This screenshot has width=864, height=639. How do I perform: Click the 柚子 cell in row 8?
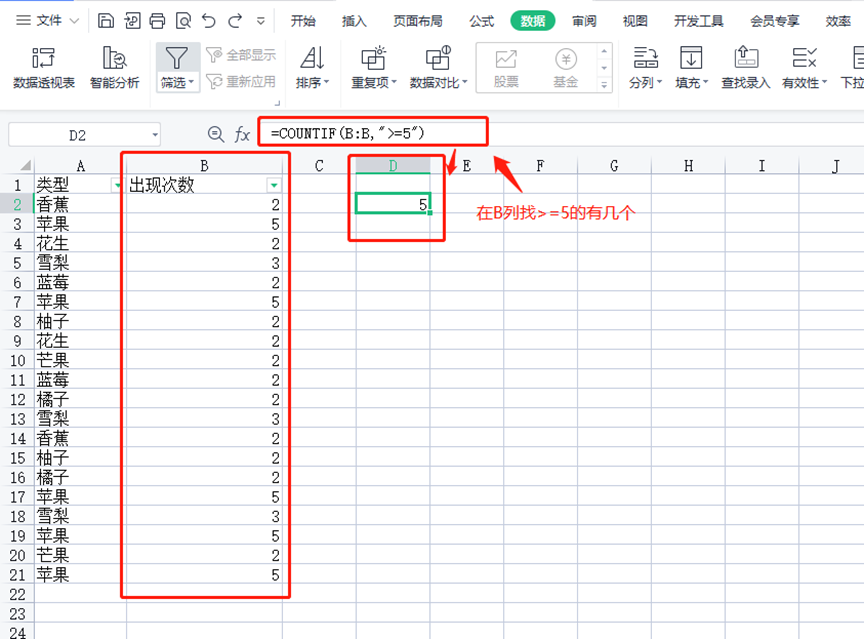(80, 321)
